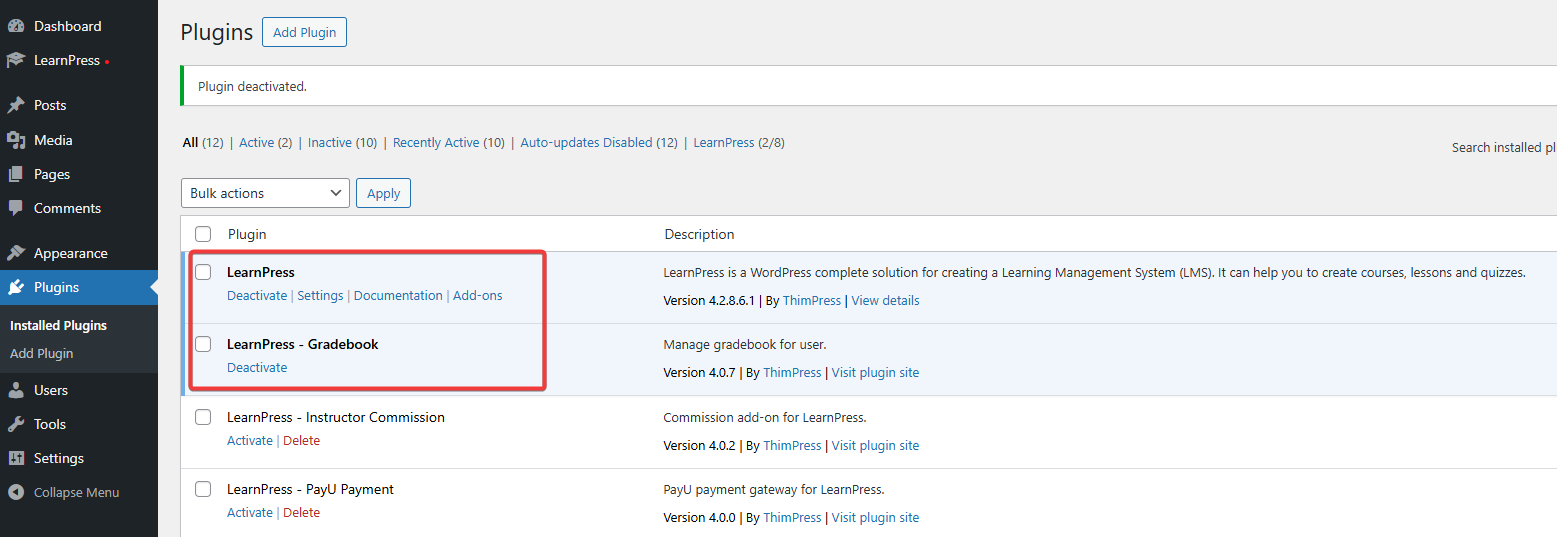Click the Collapse Menu label

click(76, 492)
